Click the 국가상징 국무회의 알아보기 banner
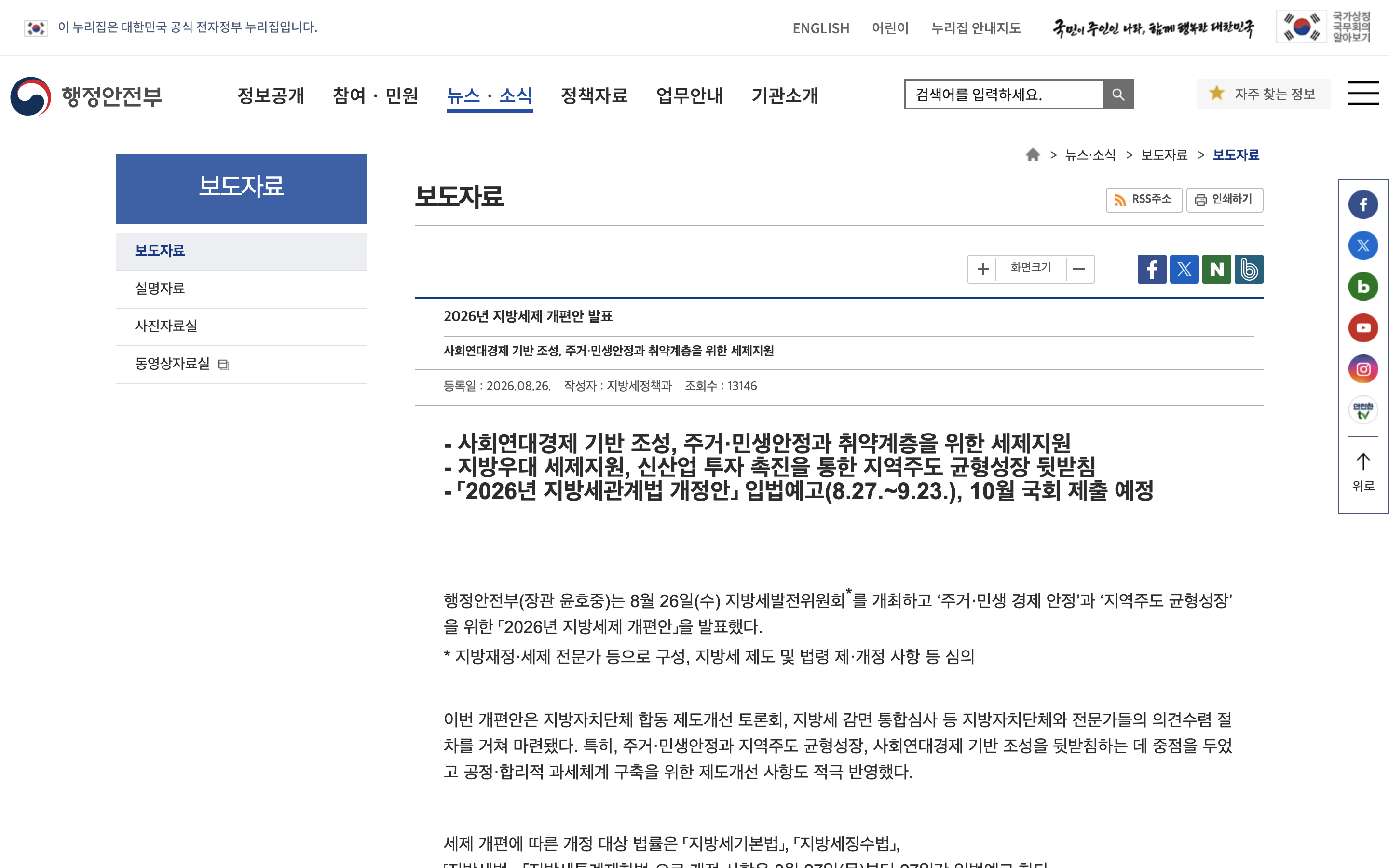Image resolution: width=1389 pixels, height=868 pixels. [1323, 27]
